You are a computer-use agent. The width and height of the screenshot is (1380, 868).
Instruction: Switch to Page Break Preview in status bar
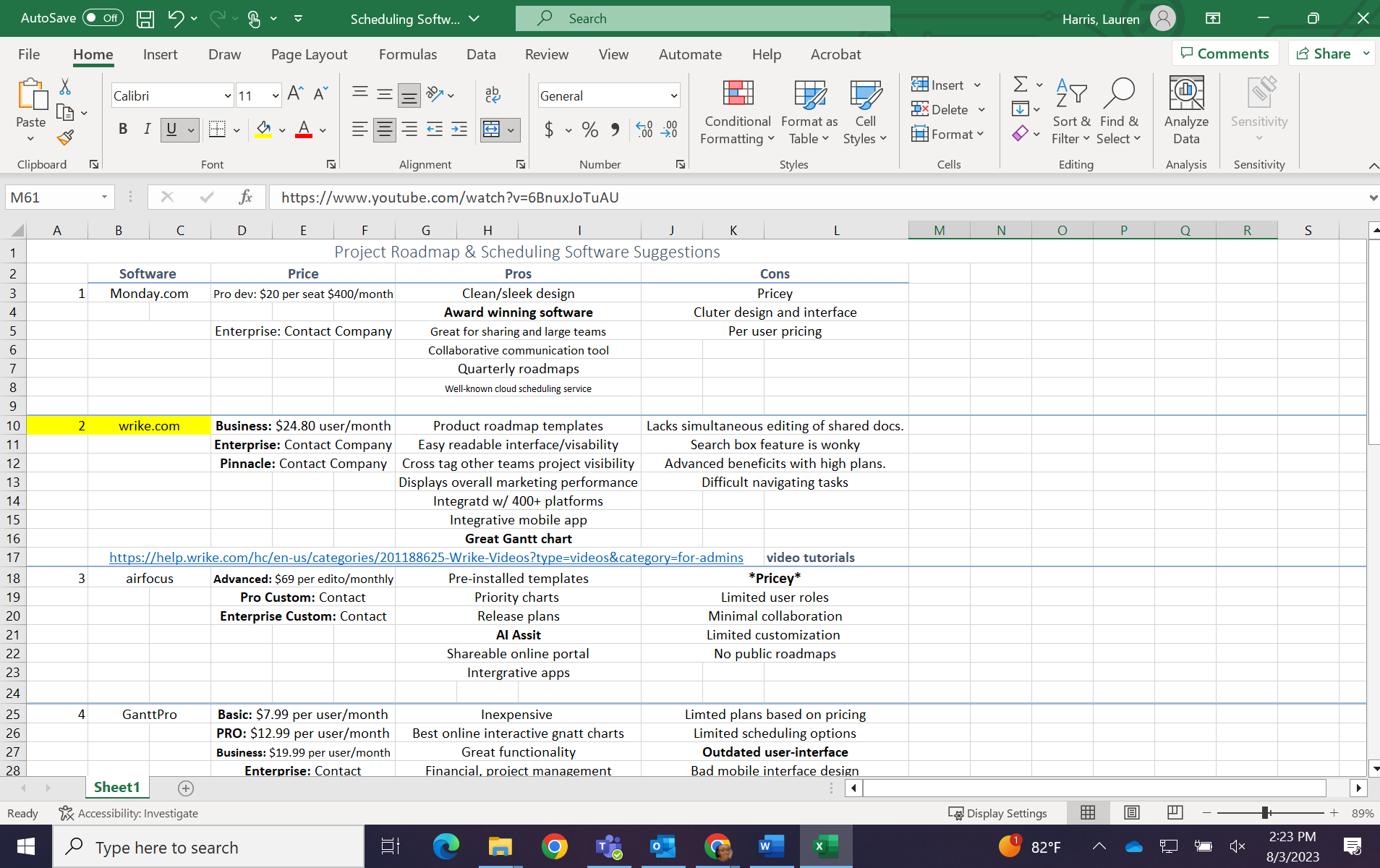pyautogui.click(x=1175, y=813)
